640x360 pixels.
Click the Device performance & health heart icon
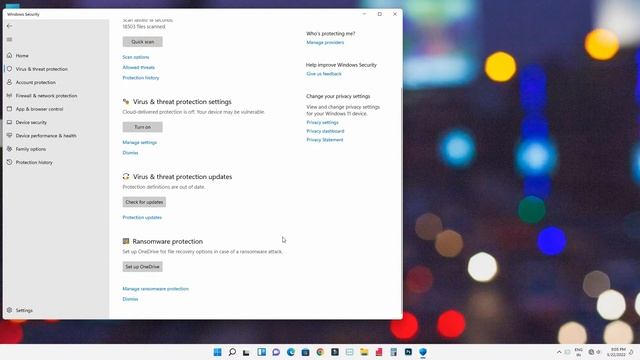(x=9, y=136)
